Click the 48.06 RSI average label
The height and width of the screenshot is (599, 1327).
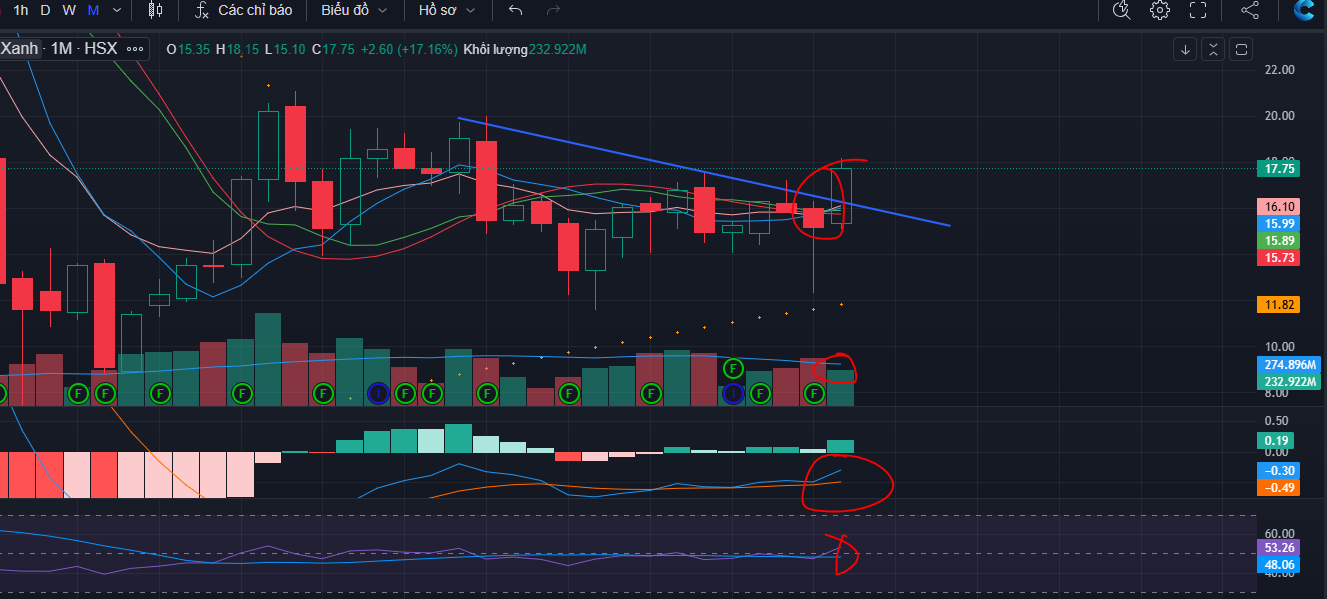(x=1279, y=565)
